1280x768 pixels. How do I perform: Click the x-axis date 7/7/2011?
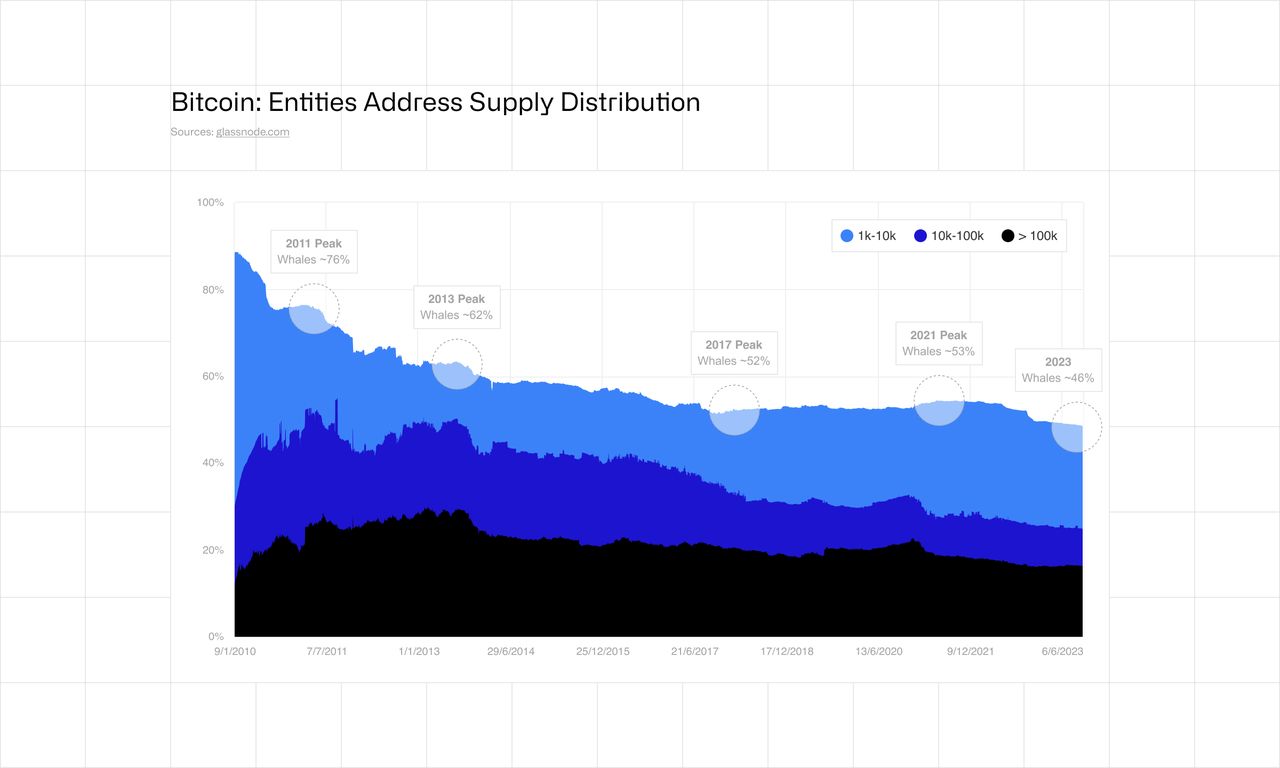coord(326,651)
